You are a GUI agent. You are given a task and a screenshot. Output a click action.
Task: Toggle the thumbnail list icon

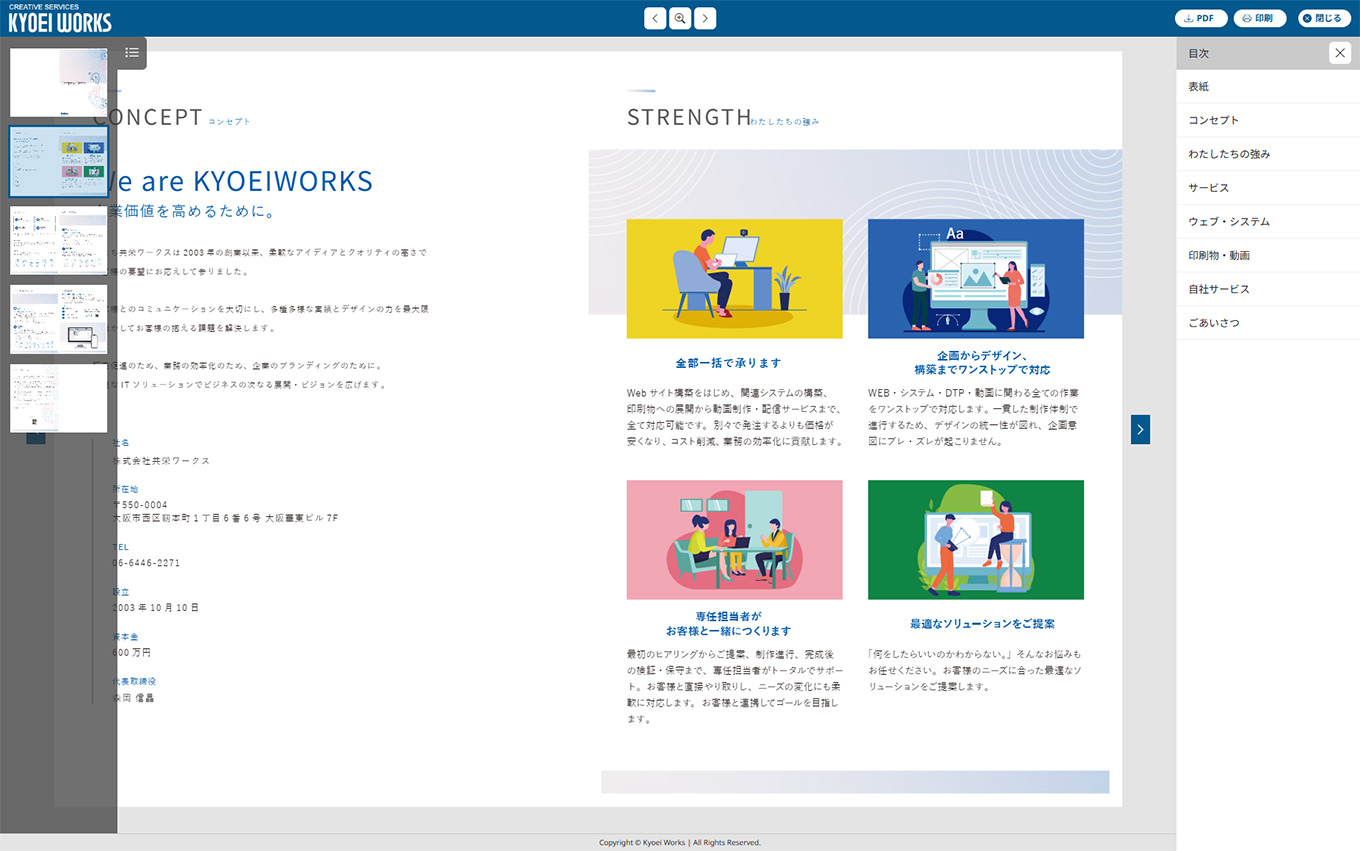[132, 53]
